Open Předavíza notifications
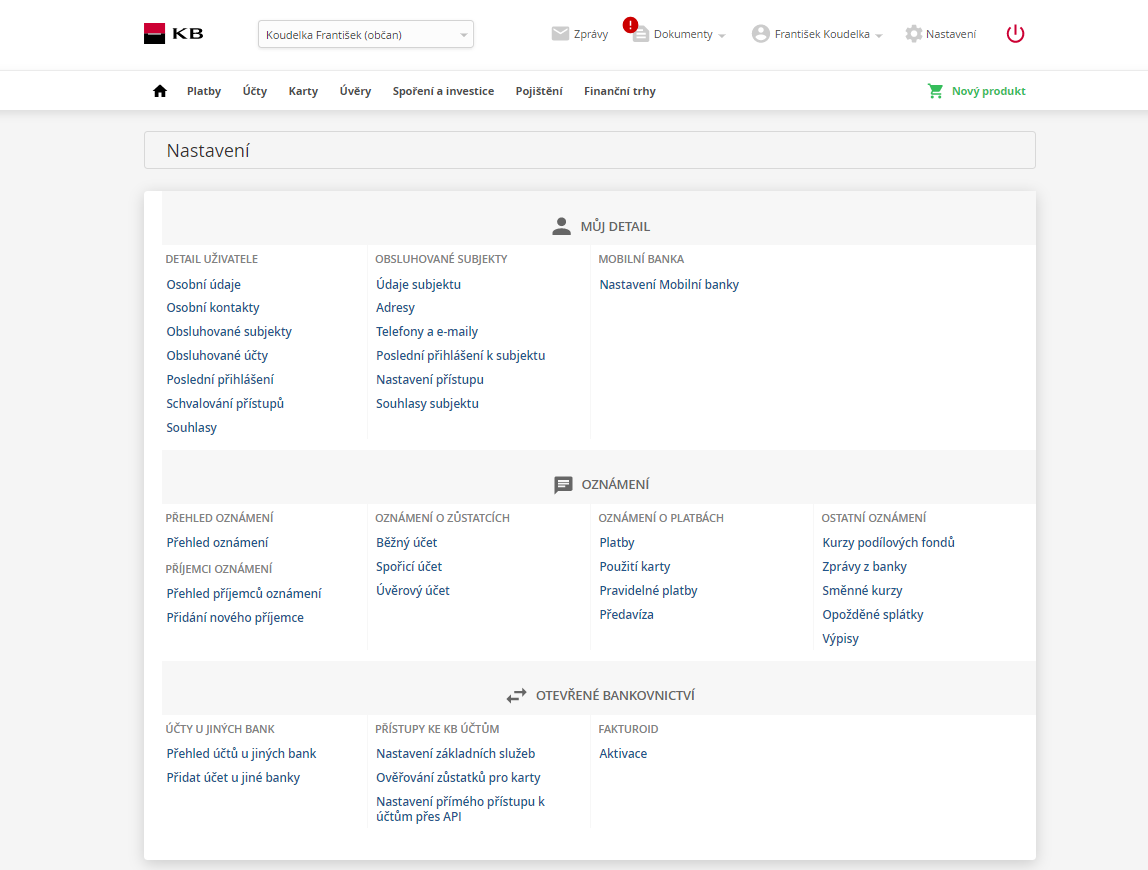 click(626, 615)
